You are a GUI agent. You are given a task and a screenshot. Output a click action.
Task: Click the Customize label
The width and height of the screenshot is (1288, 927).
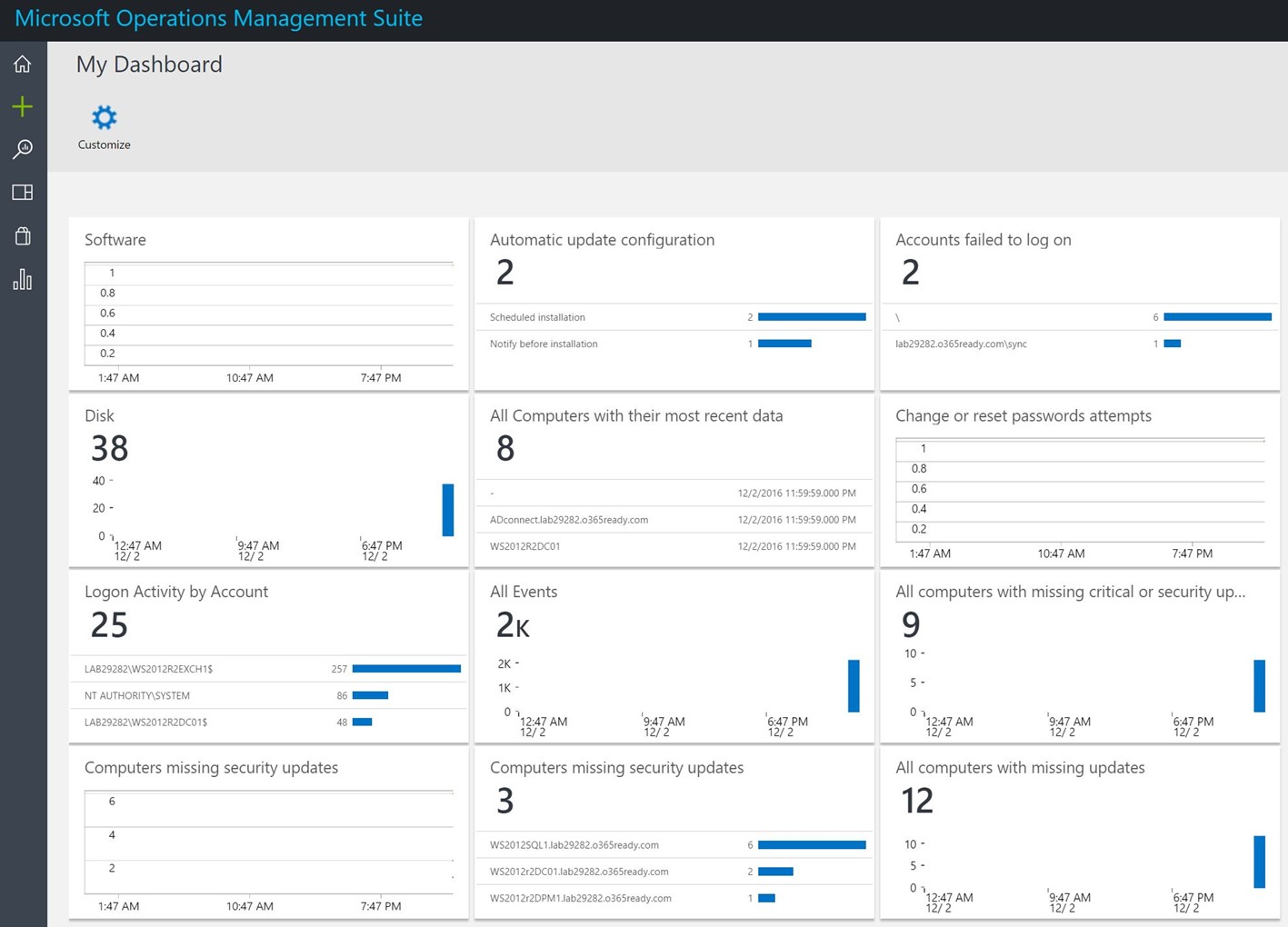click(x=105, y=145)
